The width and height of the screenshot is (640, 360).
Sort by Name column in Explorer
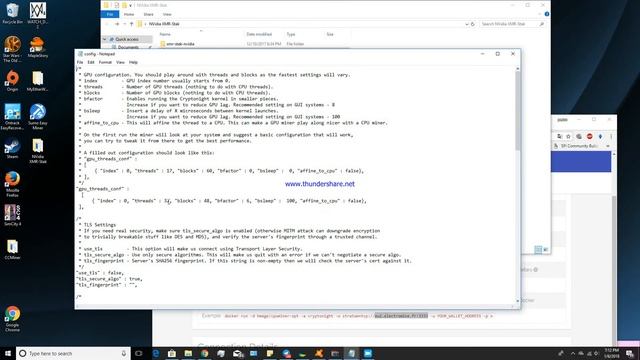click(x=165, y=34)
